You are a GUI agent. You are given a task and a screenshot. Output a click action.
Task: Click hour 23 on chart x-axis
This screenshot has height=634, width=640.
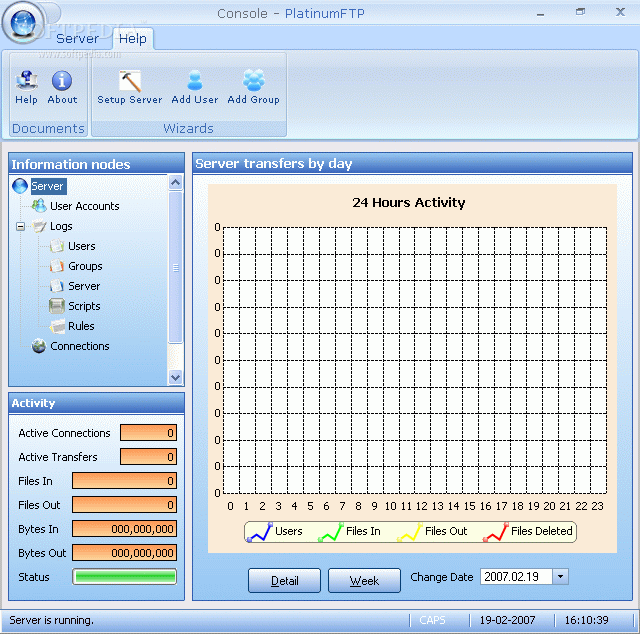[x=598, y=506]
